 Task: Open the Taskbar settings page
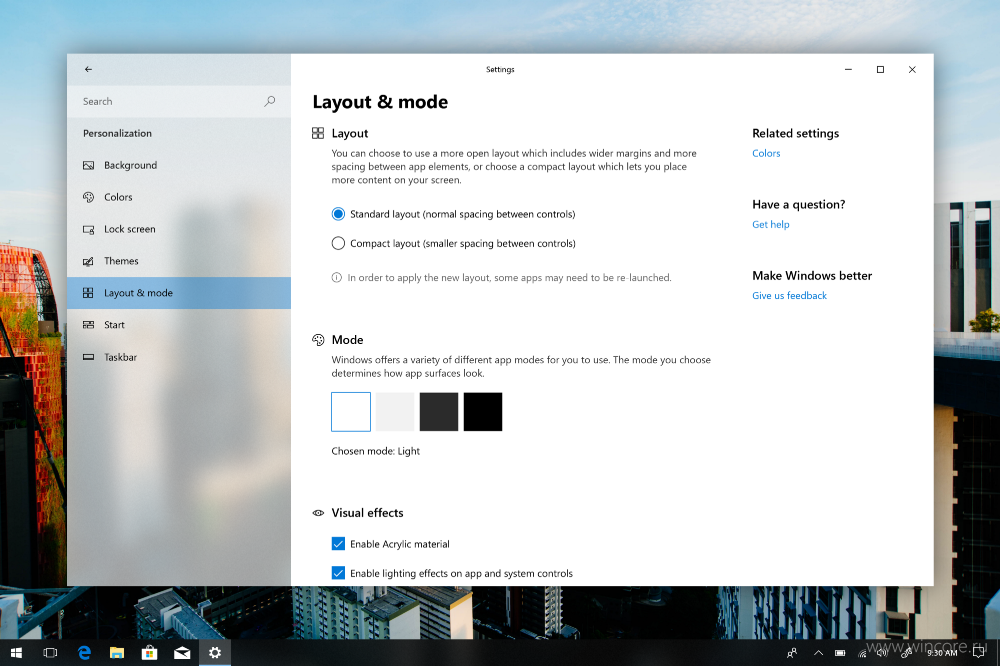179,357
